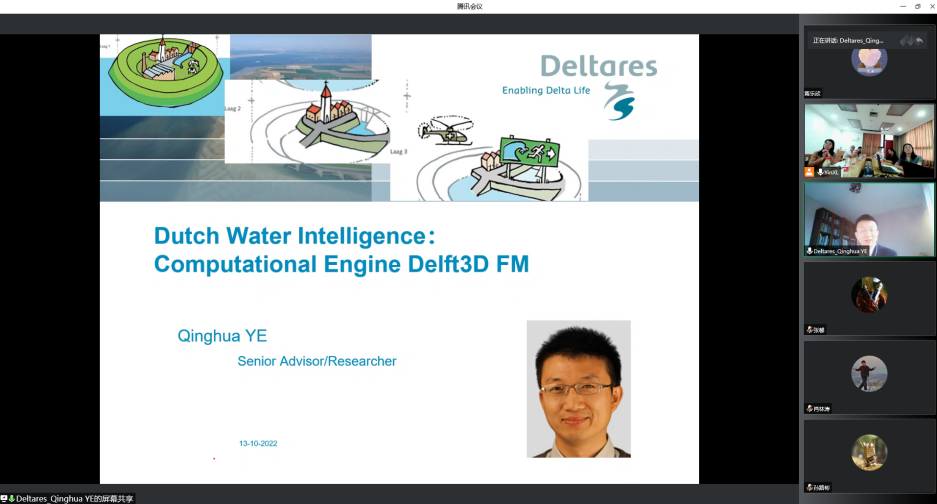
Task: Click the layout icon in speaker banner
Action: tap(906, 41)
